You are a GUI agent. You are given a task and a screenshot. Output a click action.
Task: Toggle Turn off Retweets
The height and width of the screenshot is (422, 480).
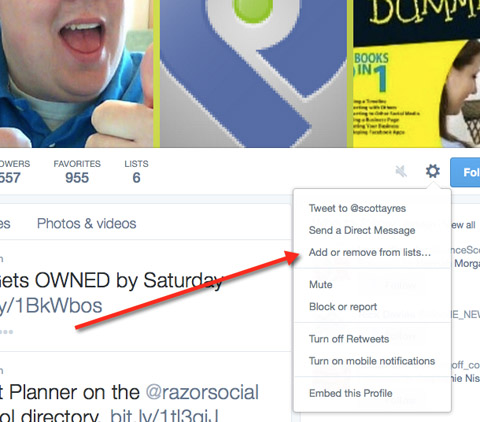click(x=349, y=339)
